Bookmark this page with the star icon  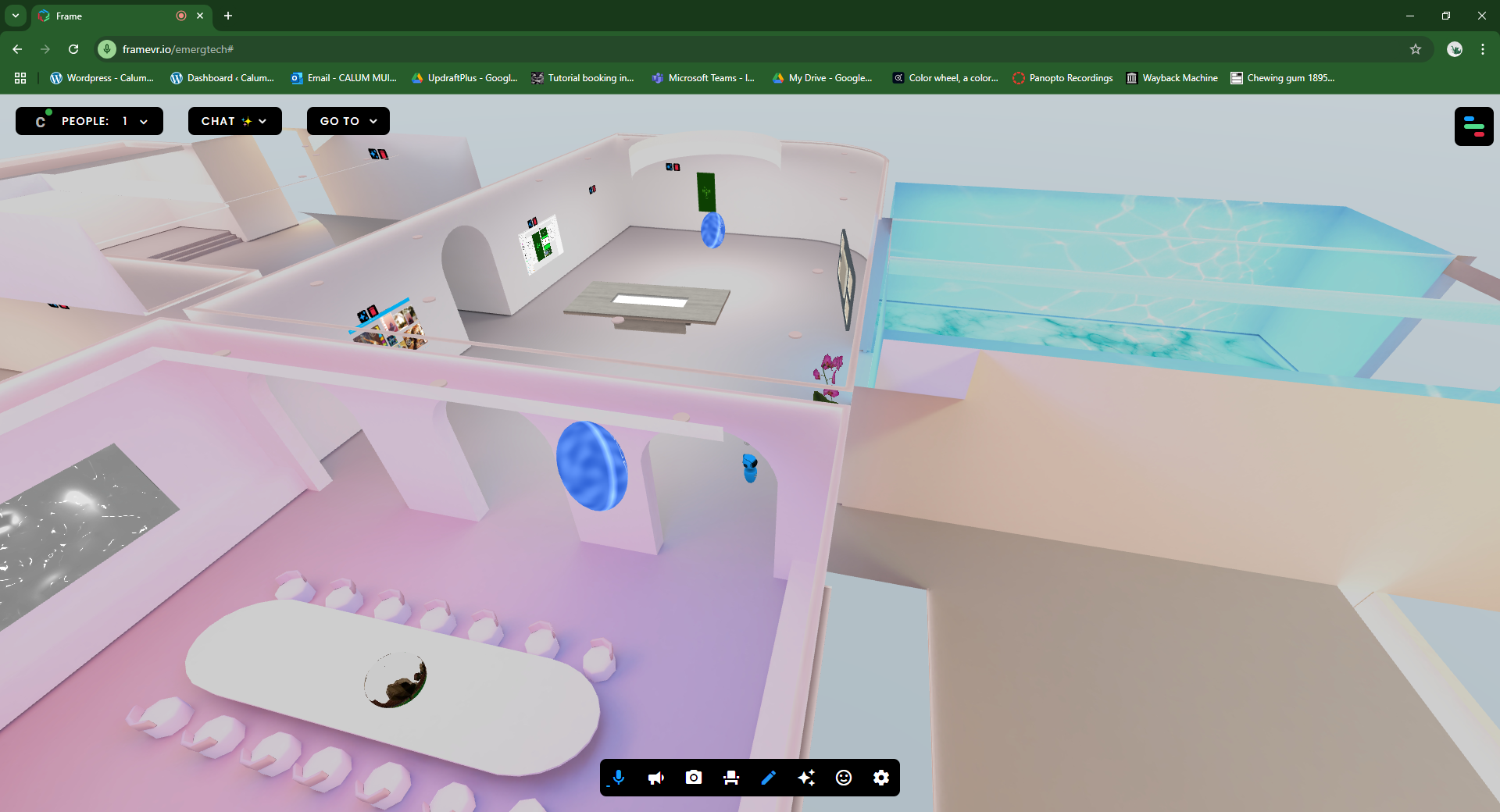pos(1416,49)
